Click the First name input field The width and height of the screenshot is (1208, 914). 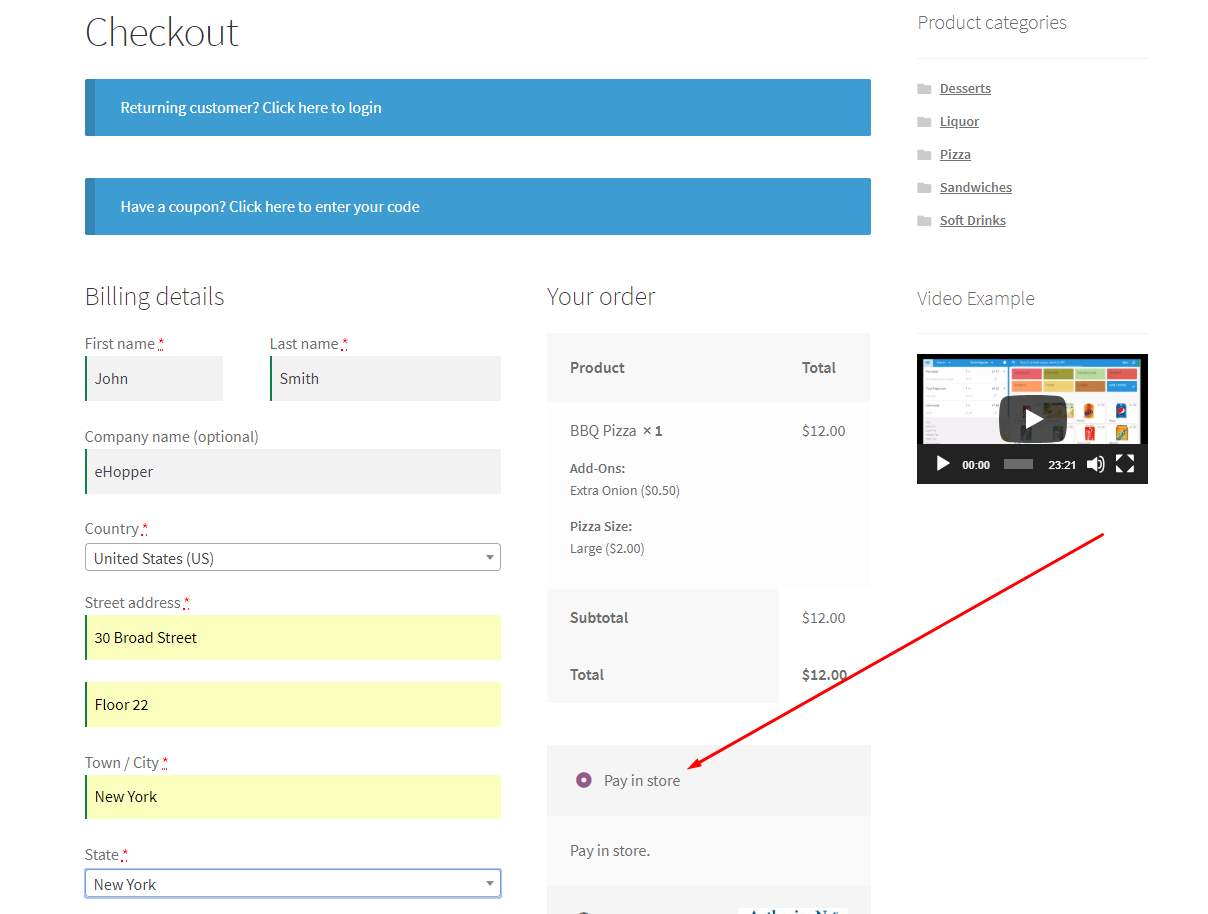tap(155, 379)
